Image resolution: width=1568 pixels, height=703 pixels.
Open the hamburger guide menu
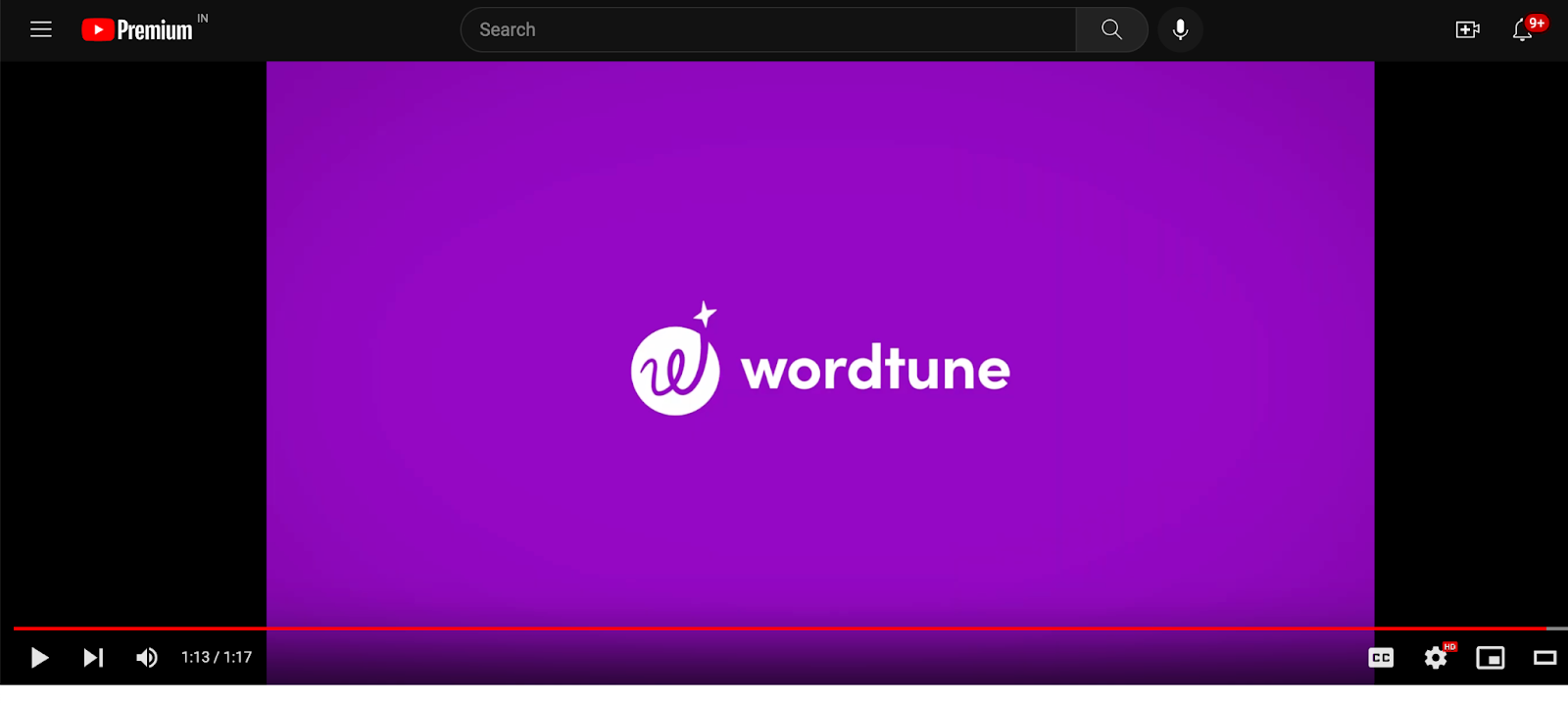(x=40, y=29)
